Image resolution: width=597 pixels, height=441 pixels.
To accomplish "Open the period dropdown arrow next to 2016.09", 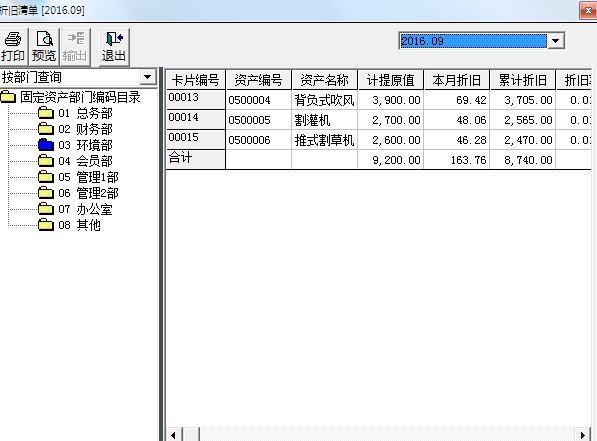I will (555, 41).
